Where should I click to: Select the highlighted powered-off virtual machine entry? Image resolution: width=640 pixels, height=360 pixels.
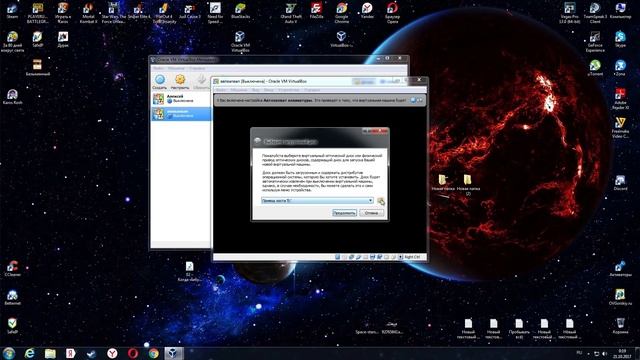pos(181,113)
